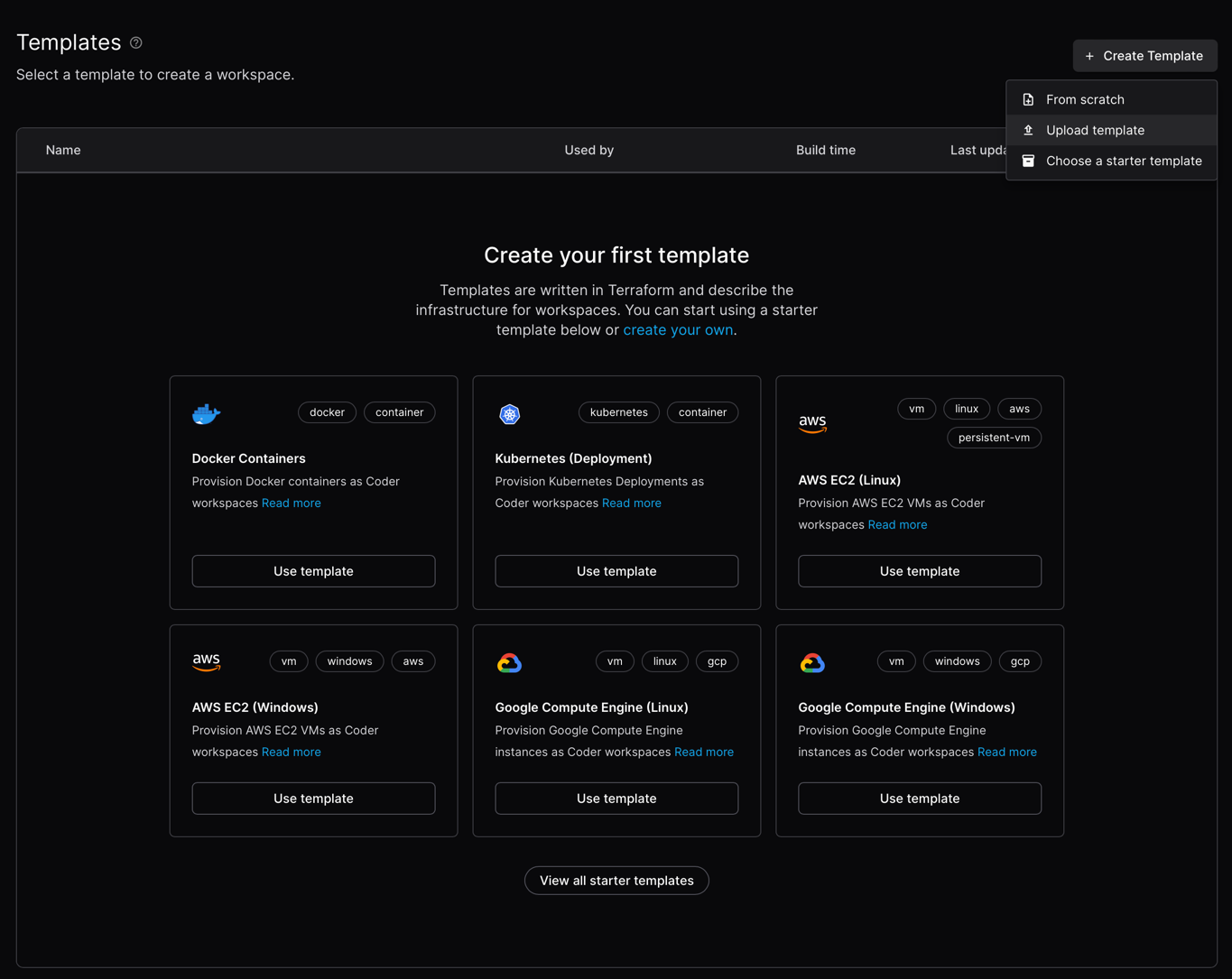The height and width of the screenshot is (979, 1232).
Task: View all starter templates
Action: click(x=616, y=881)
